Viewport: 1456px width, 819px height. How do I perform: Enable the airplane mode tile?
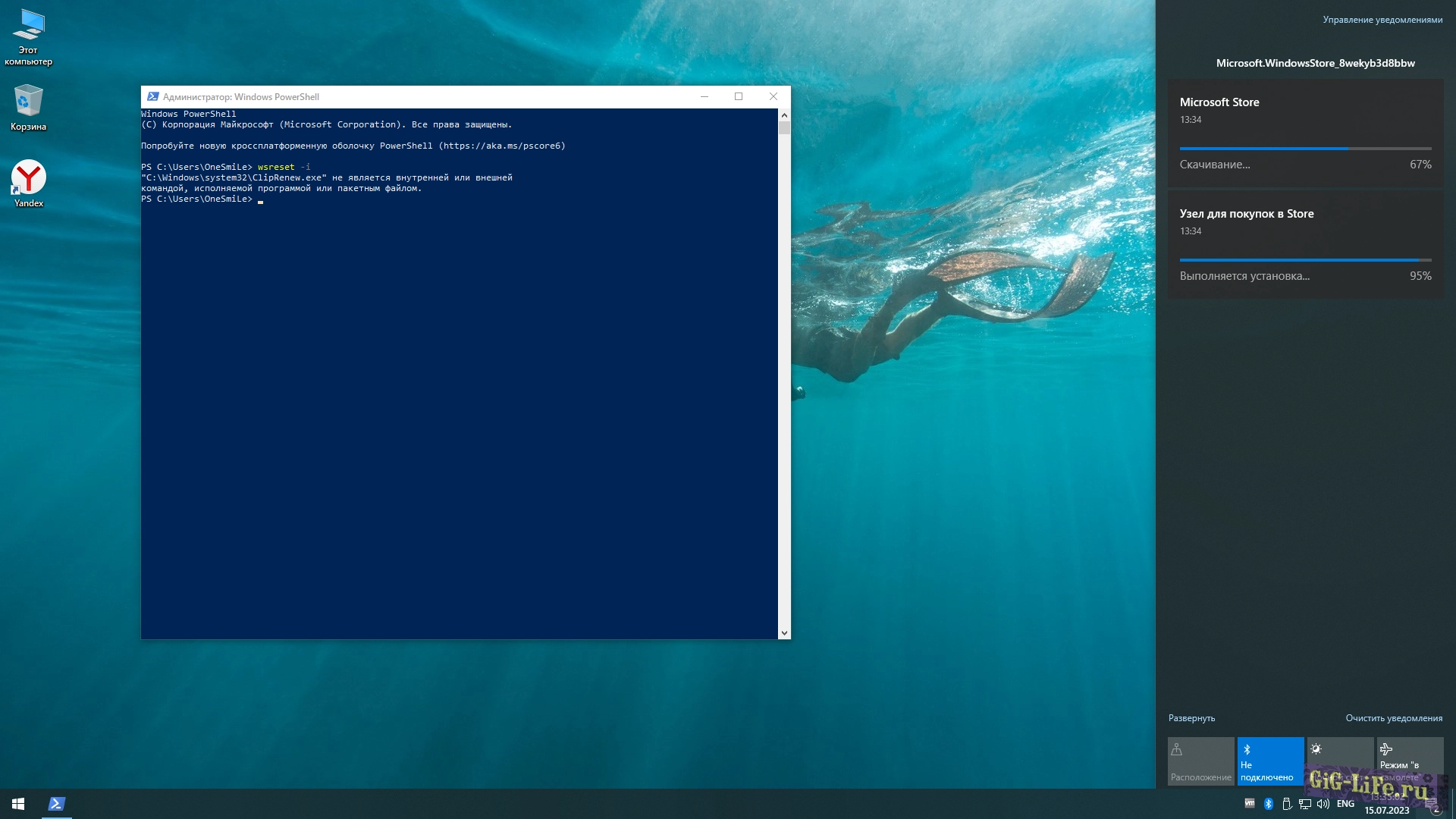click(x=1410, y=761)
